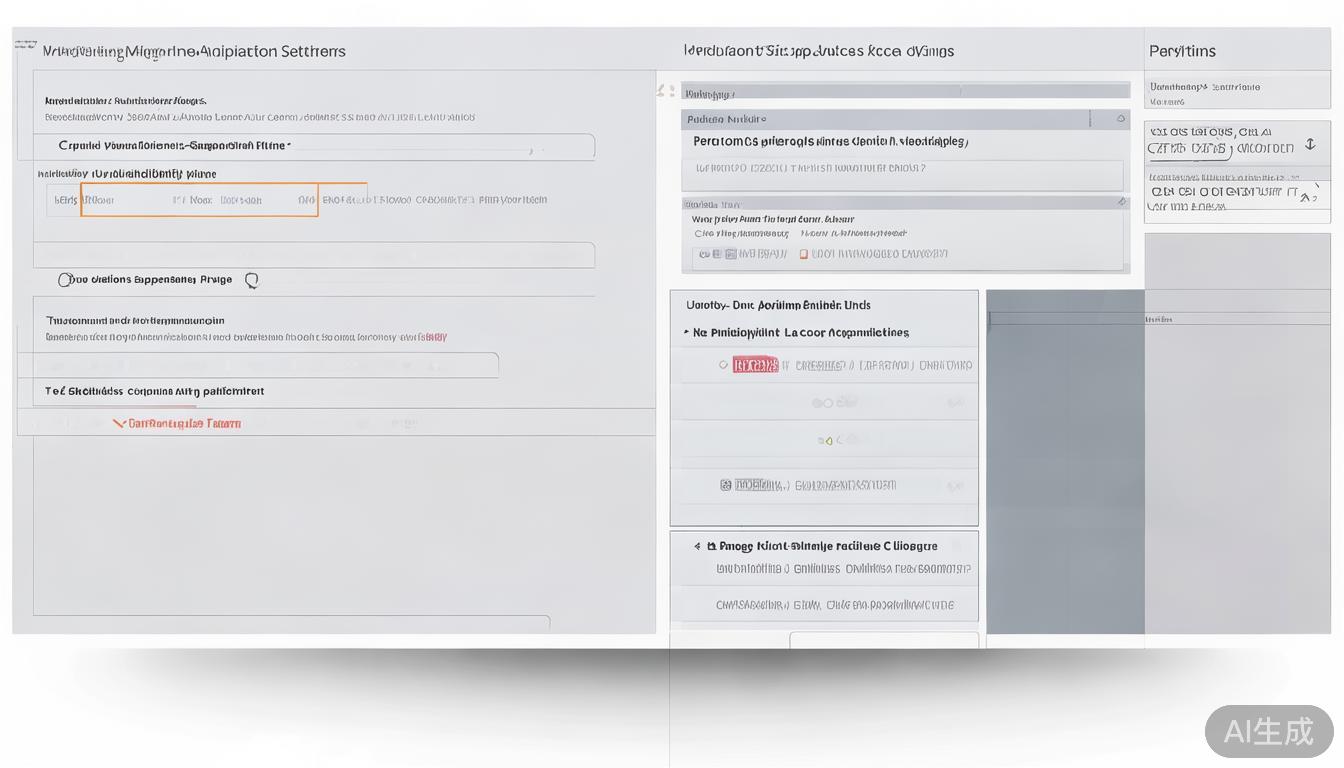
Task: Tick the orange checkbox under 'Wror pslier Aum'
Action: pyautogui.click(x=802, y=255)
